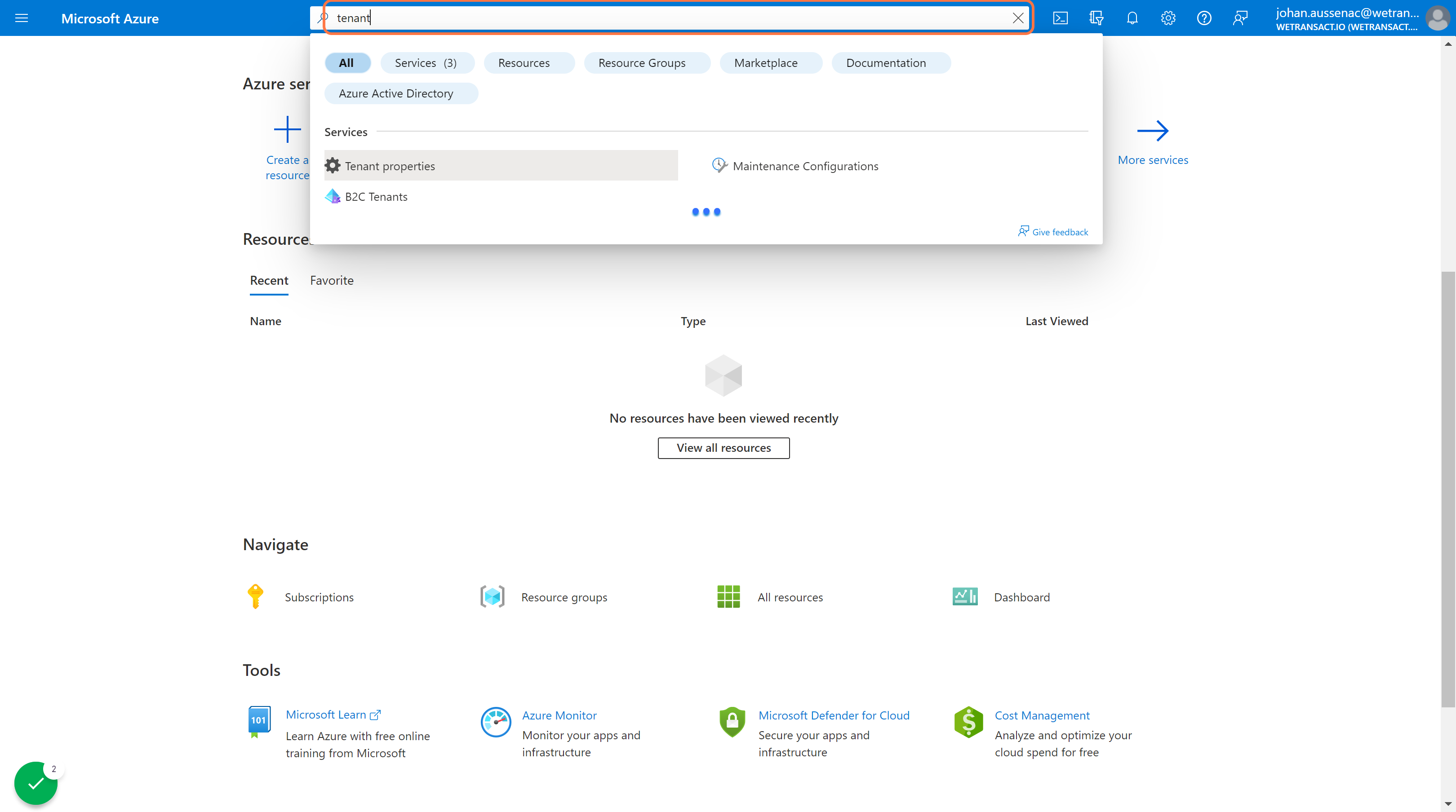The image size is (1456, 812).
Task: Click the Maintenance Configurations clock icon
Action: pyautogui.click(x=719, y=165)
